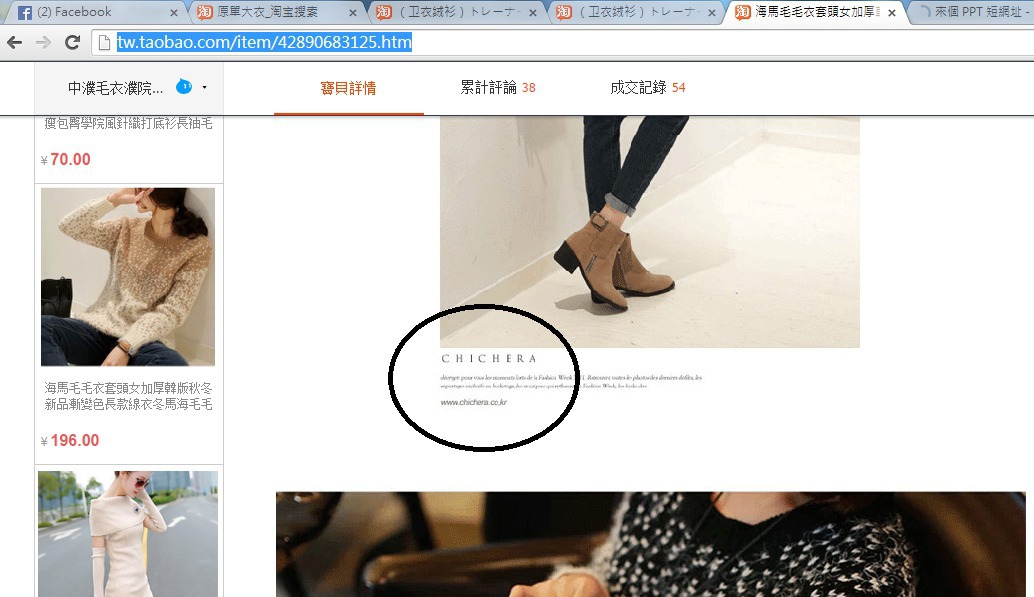This screenshot has height=597, width=1034.
Task: Click the CHICHERA brand text
Action: click(489, 359)
